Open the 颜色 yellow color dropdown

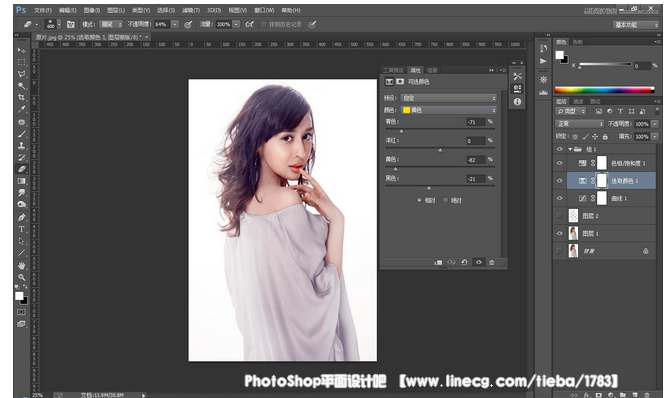pyautogui.click(x=449, y=110)
